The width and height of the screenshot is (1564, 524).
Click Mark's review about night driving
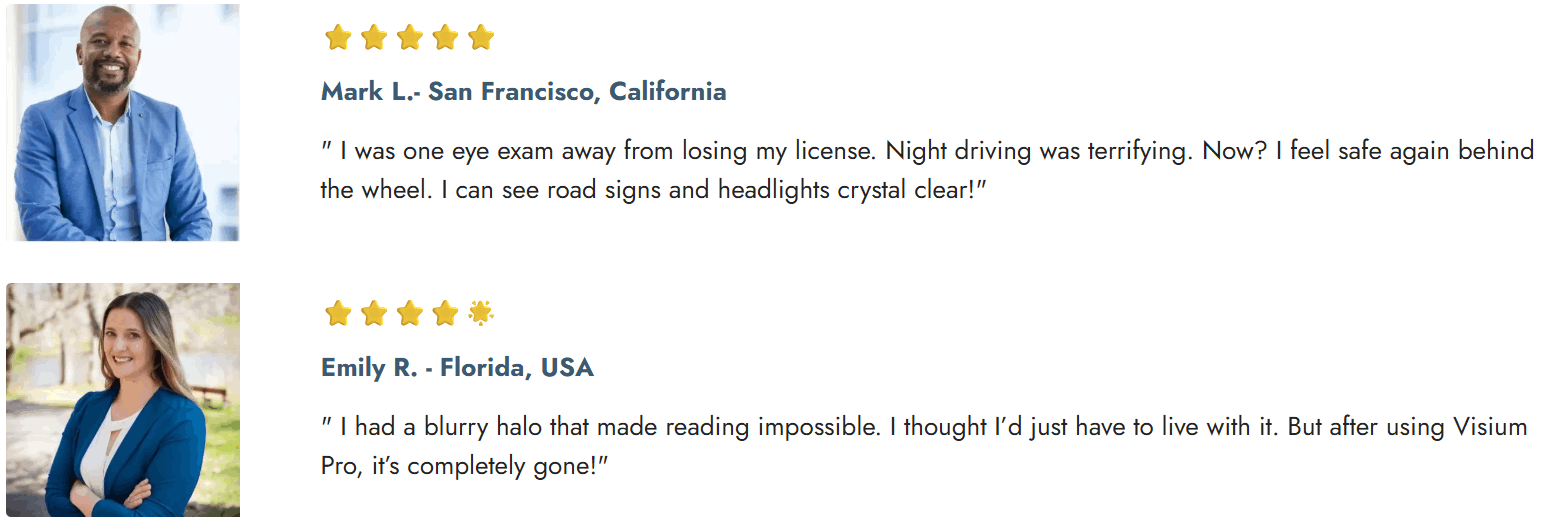(x=926, y=170)
